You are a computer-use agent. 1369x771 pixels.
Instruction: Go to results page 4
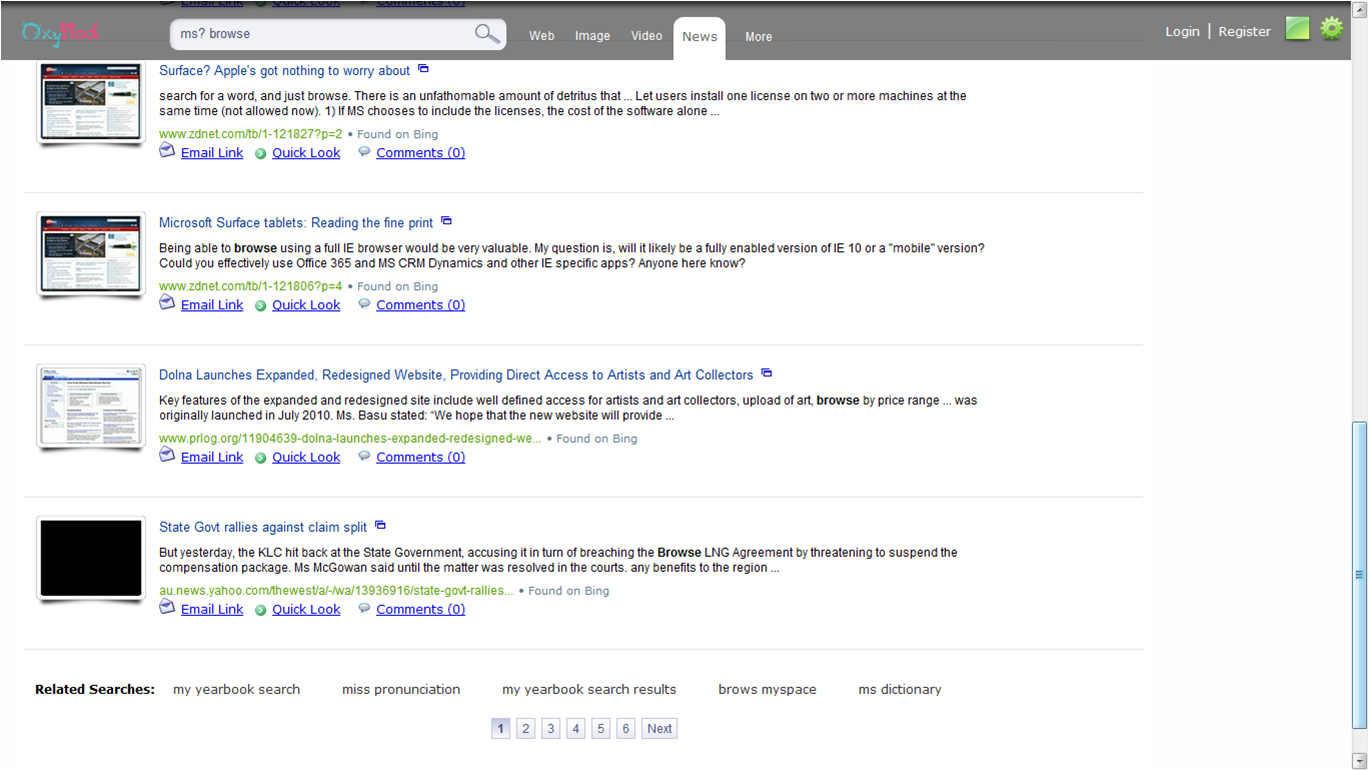pos(576,728)
